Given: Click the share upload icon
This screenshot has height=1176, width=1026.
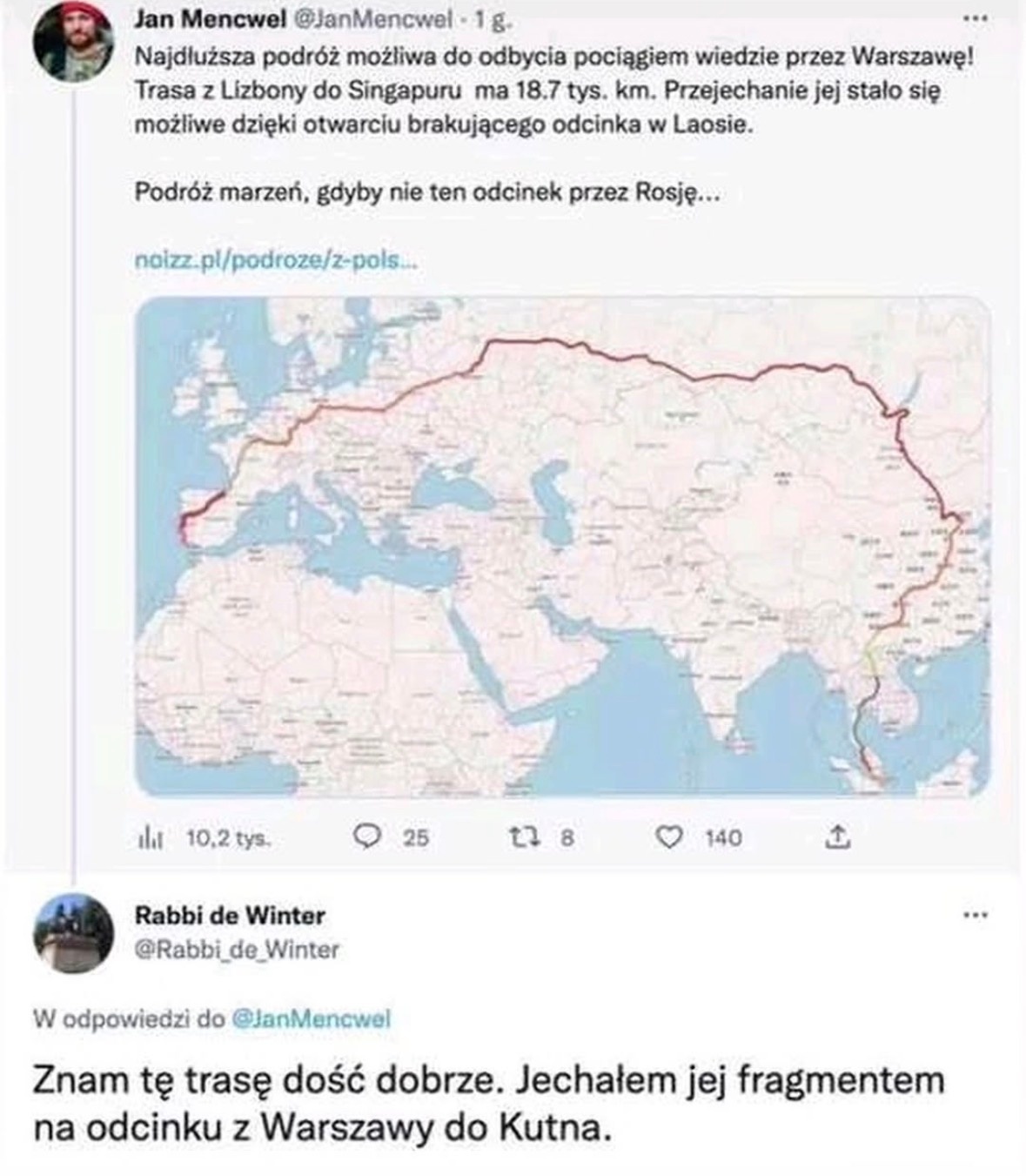Looking at the screenshot, I should 836,837.
